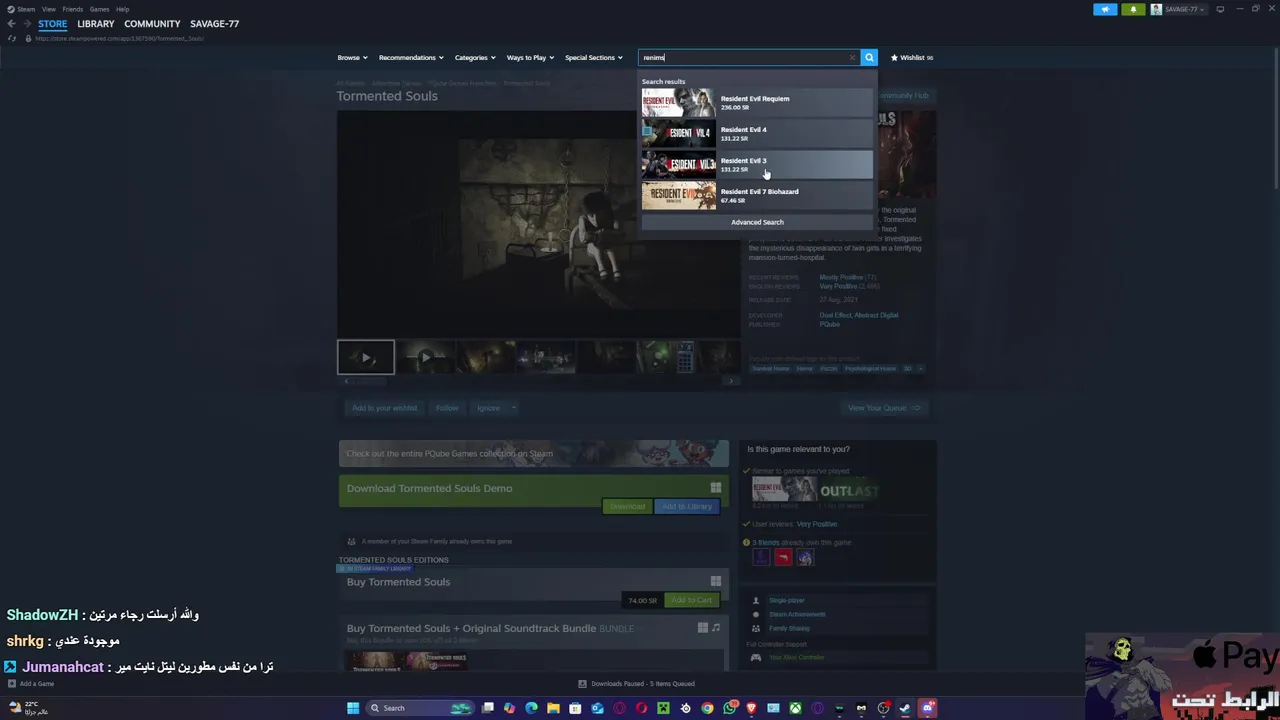The image size is (1280, 720).
Task: Open the green notifications bell
Action: [x=1133, y=9]
